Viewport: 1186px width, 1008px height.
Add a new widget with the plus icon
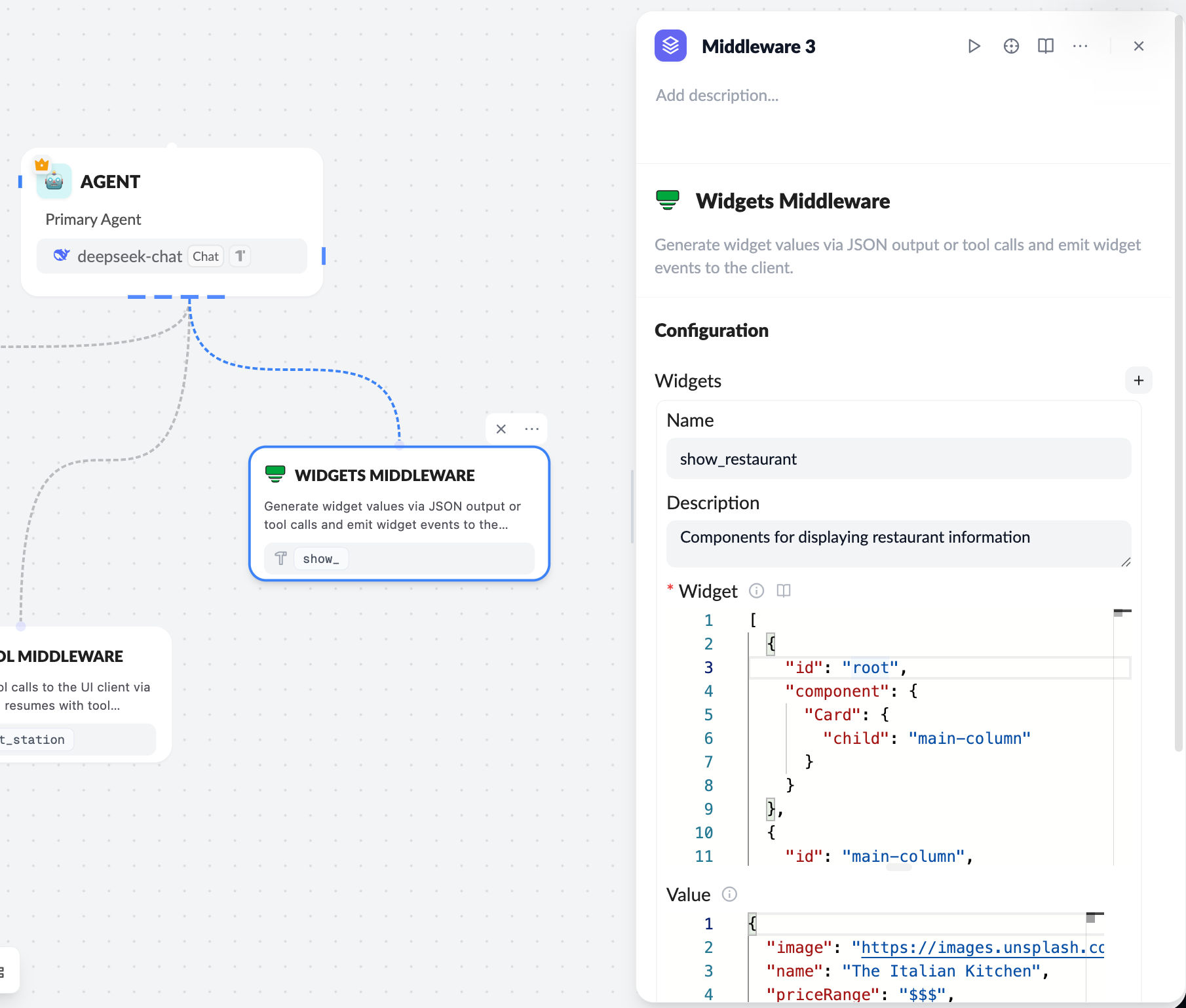point(1139,380)
